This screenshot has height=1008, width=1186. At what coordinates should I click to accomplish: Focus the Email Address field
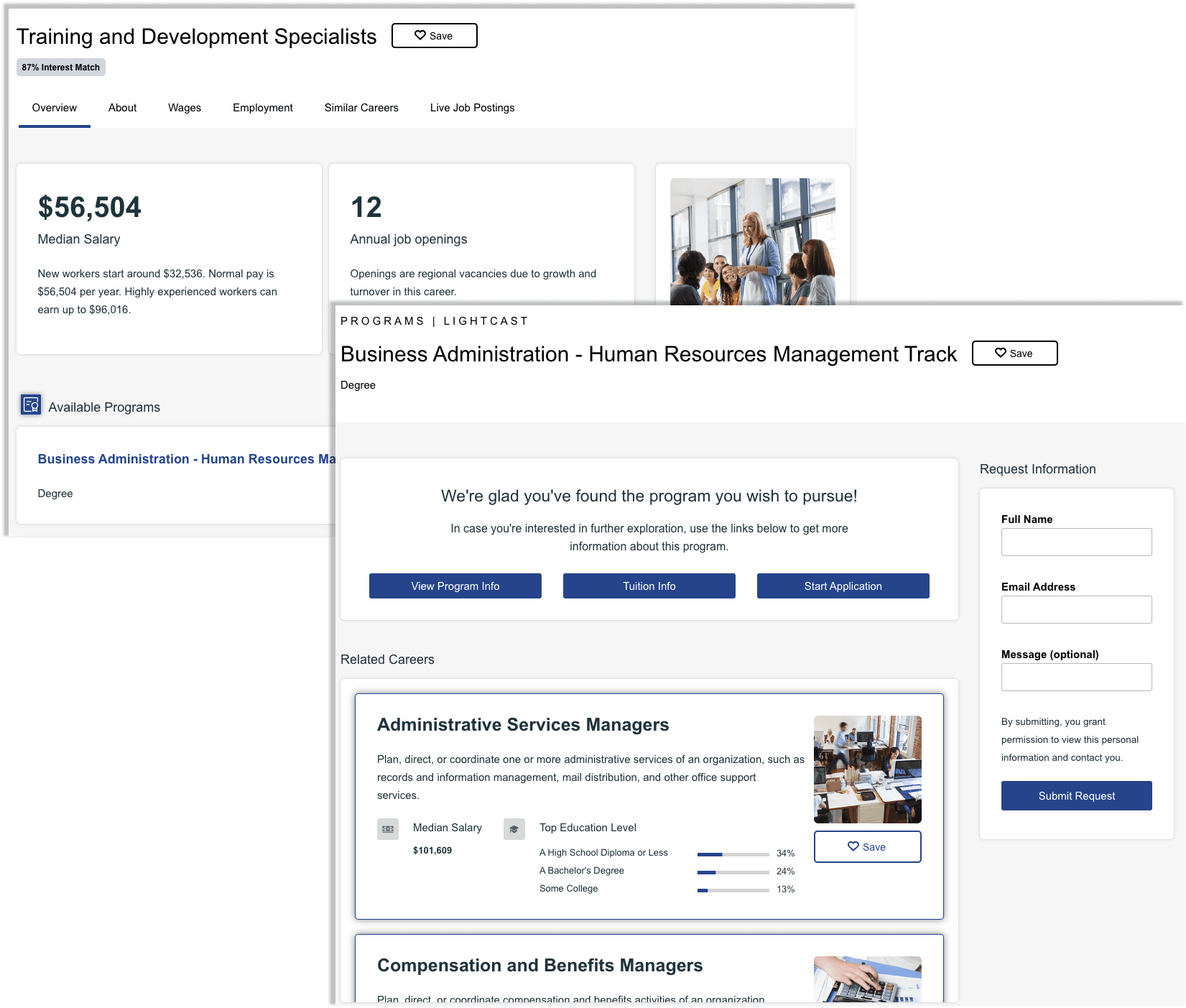click(1076, 610)
